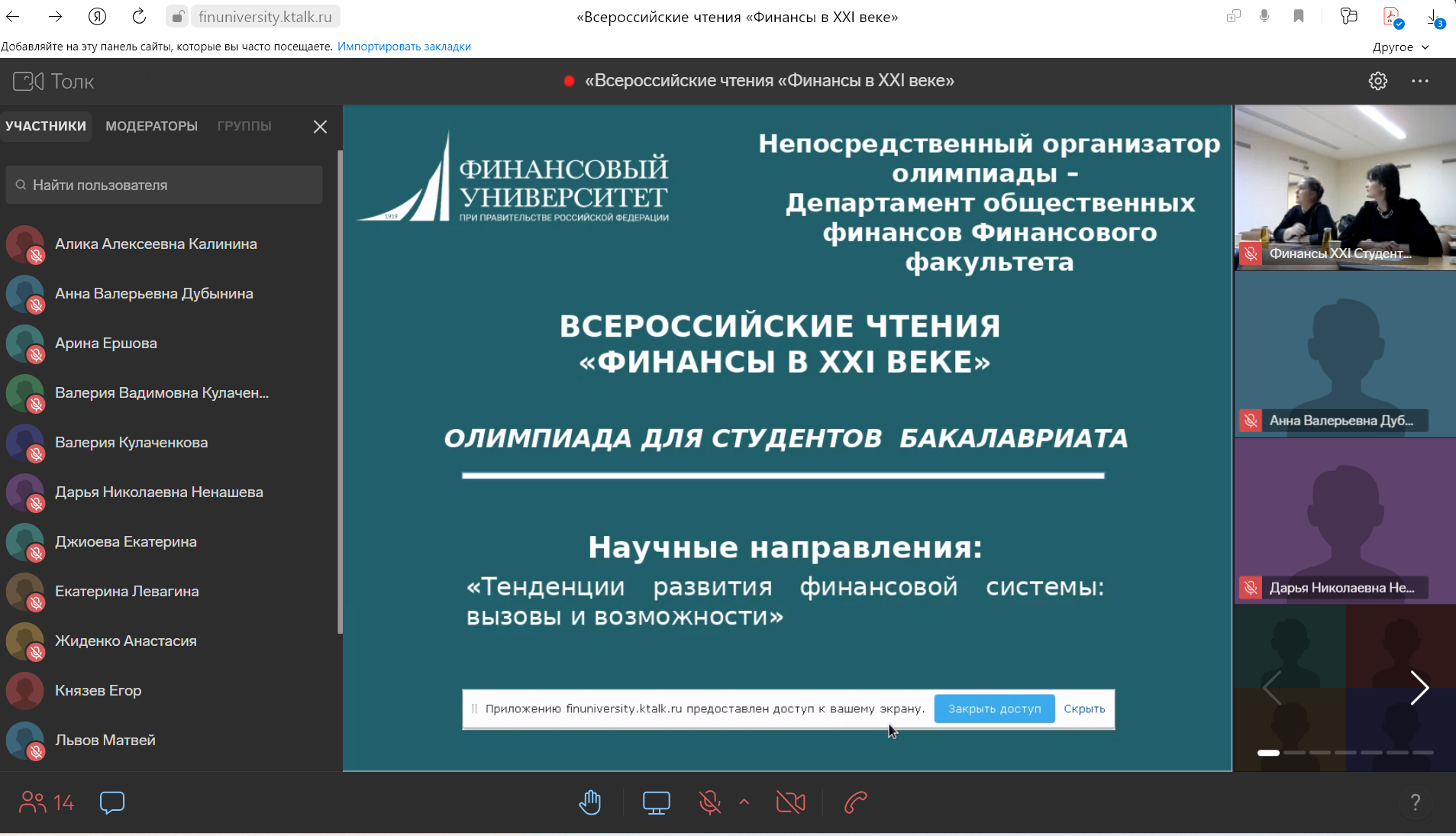
Task: Select Анна Валерьевна Дубынина video tile
Action: pos(1345,353)
